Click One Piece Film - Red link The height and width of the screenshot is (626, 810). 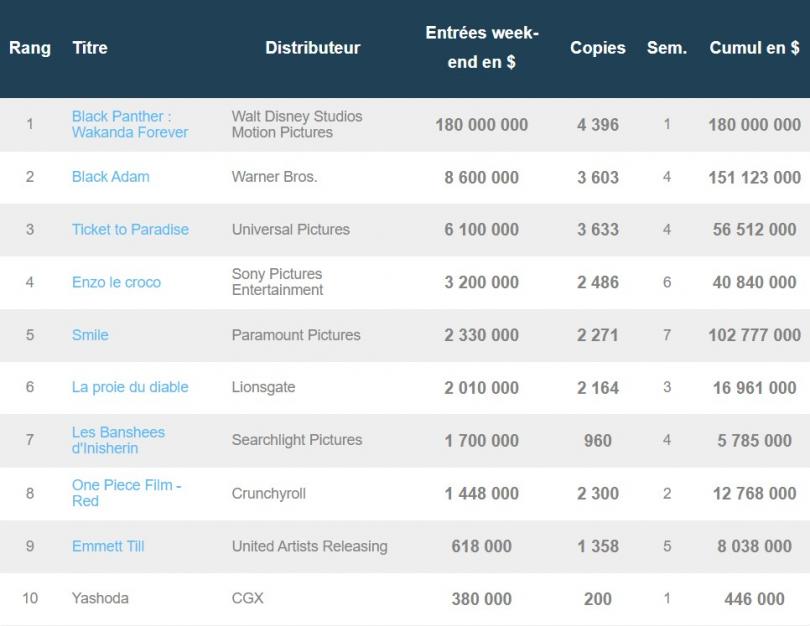point(126,493)
